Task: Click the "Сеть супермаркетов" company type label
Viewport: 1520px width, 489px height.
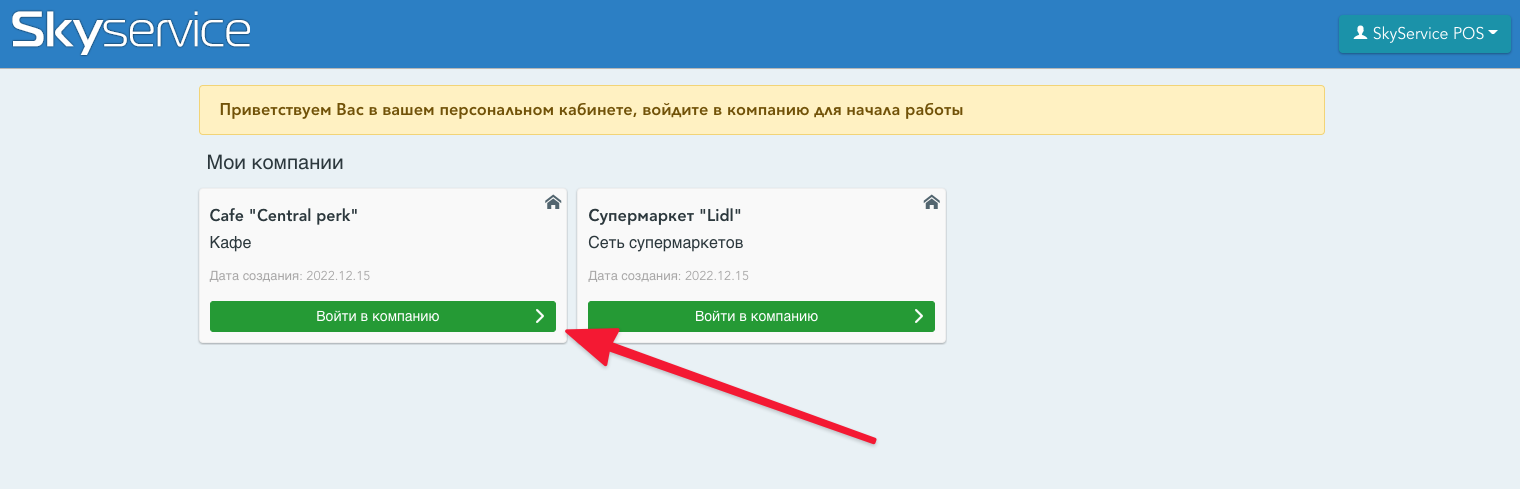Action: (665, 243)
